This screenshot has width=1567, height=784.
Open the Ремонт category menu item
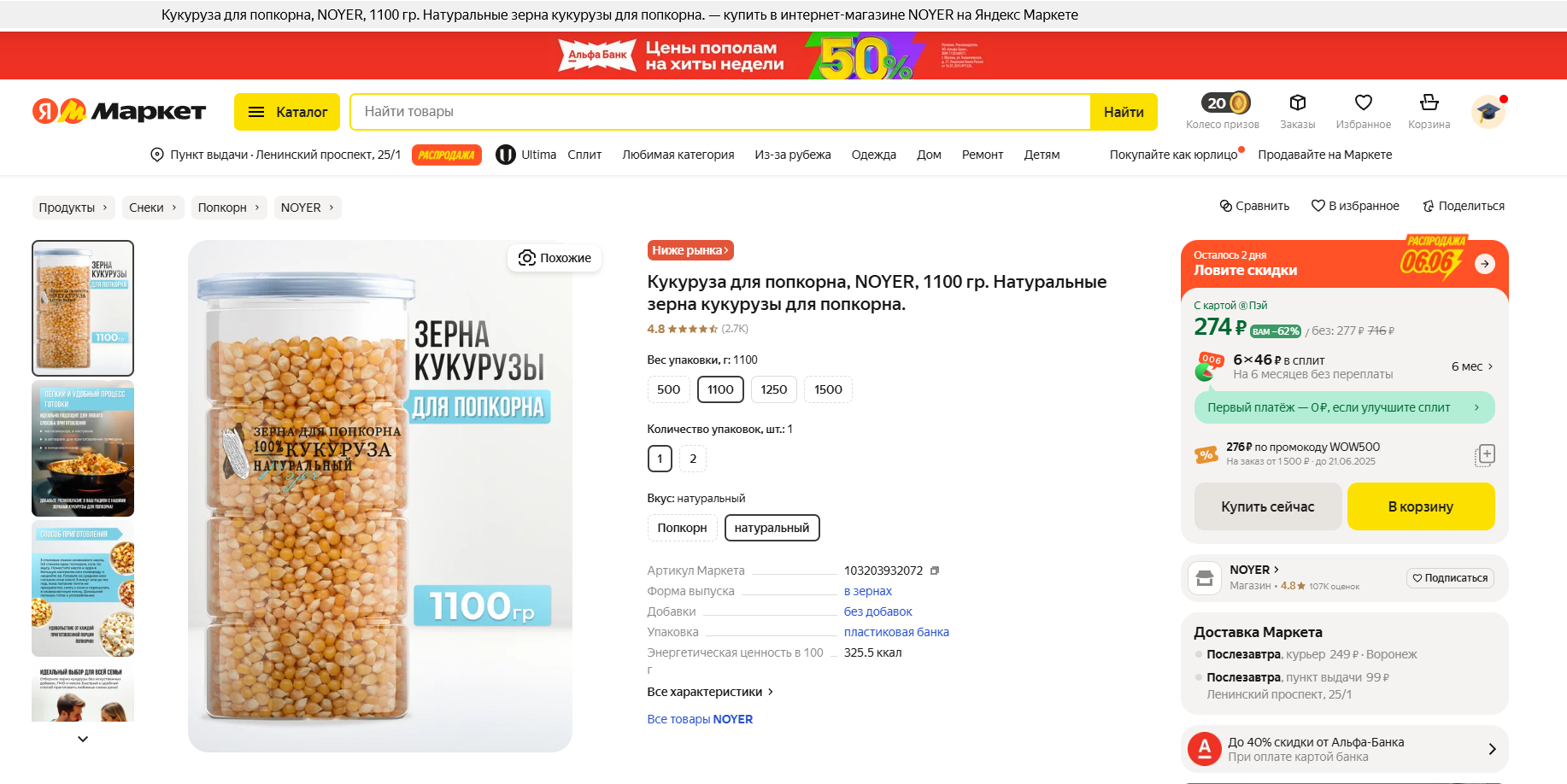click(982, 155)
